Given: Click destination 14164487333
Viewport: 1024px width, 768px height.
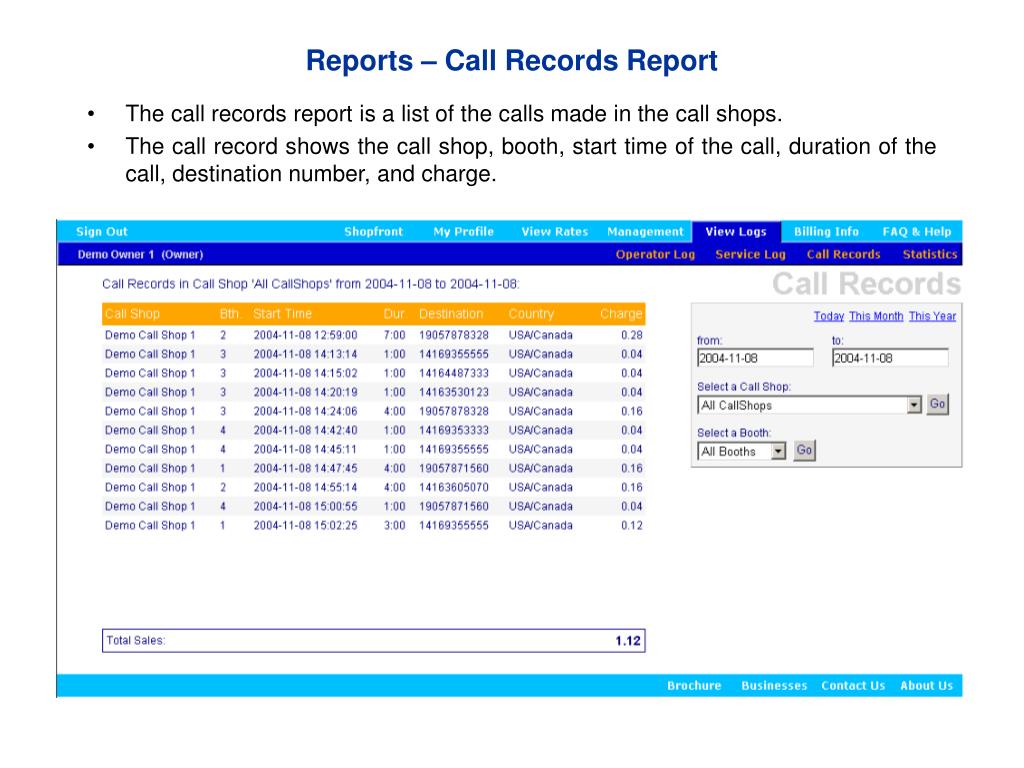Looking at the screenshot, I should coord(454,373).
